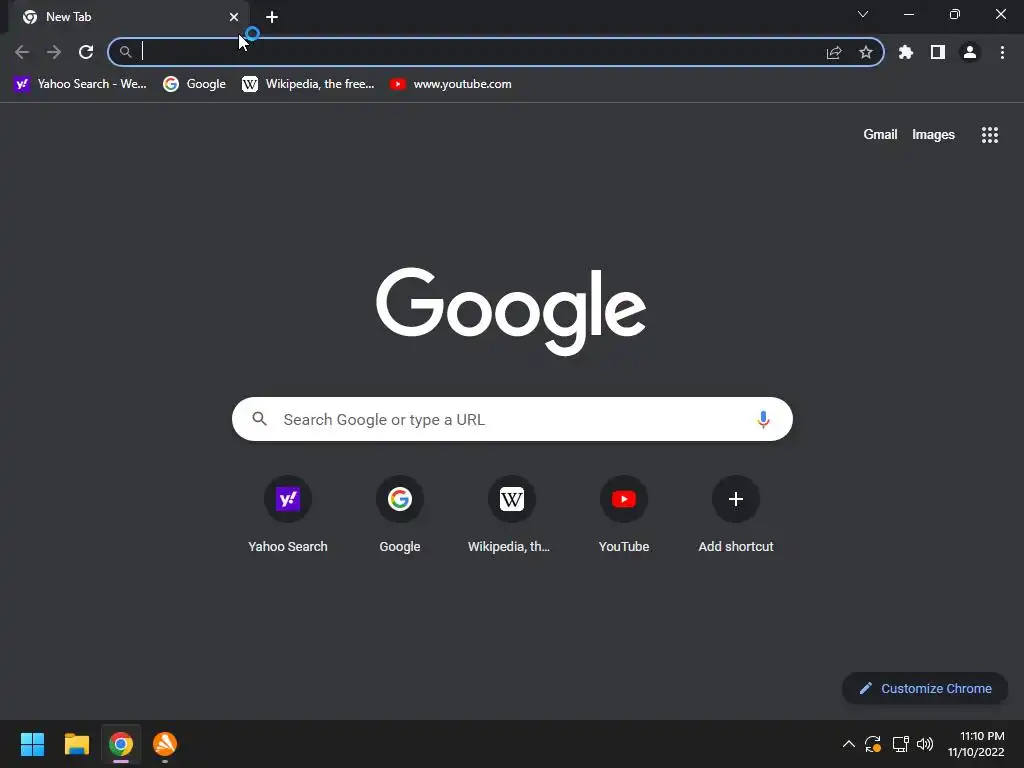Open the Extensions puzzle icon
This screenshot has width=1024, height=768.
click(x=906, y=52)
